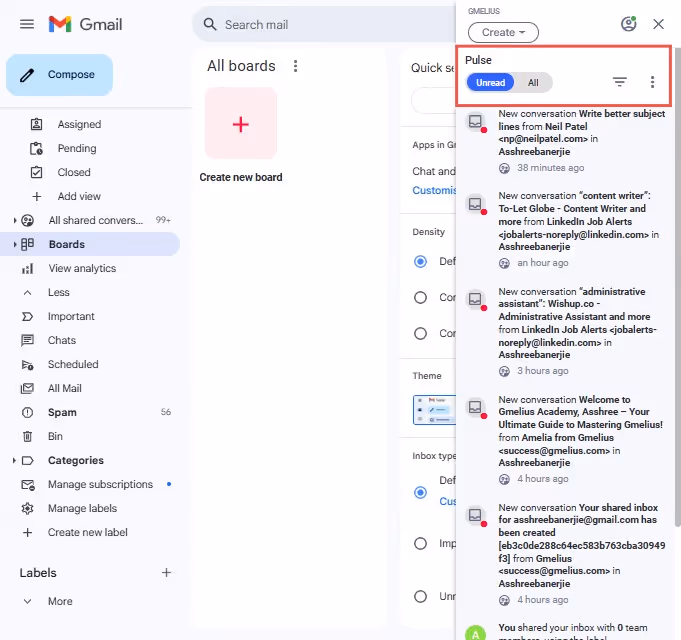Click Add view

click(79, 196)
